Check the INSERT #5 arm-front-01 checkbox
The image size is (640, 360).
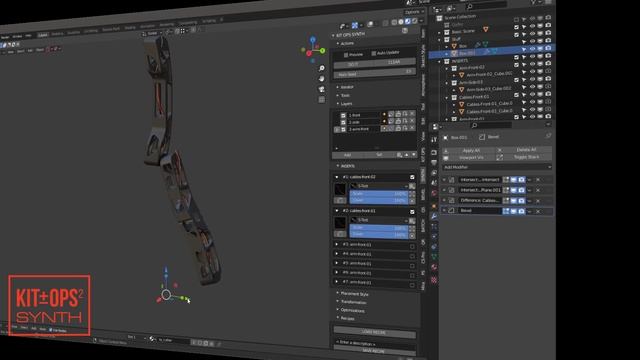412,265
